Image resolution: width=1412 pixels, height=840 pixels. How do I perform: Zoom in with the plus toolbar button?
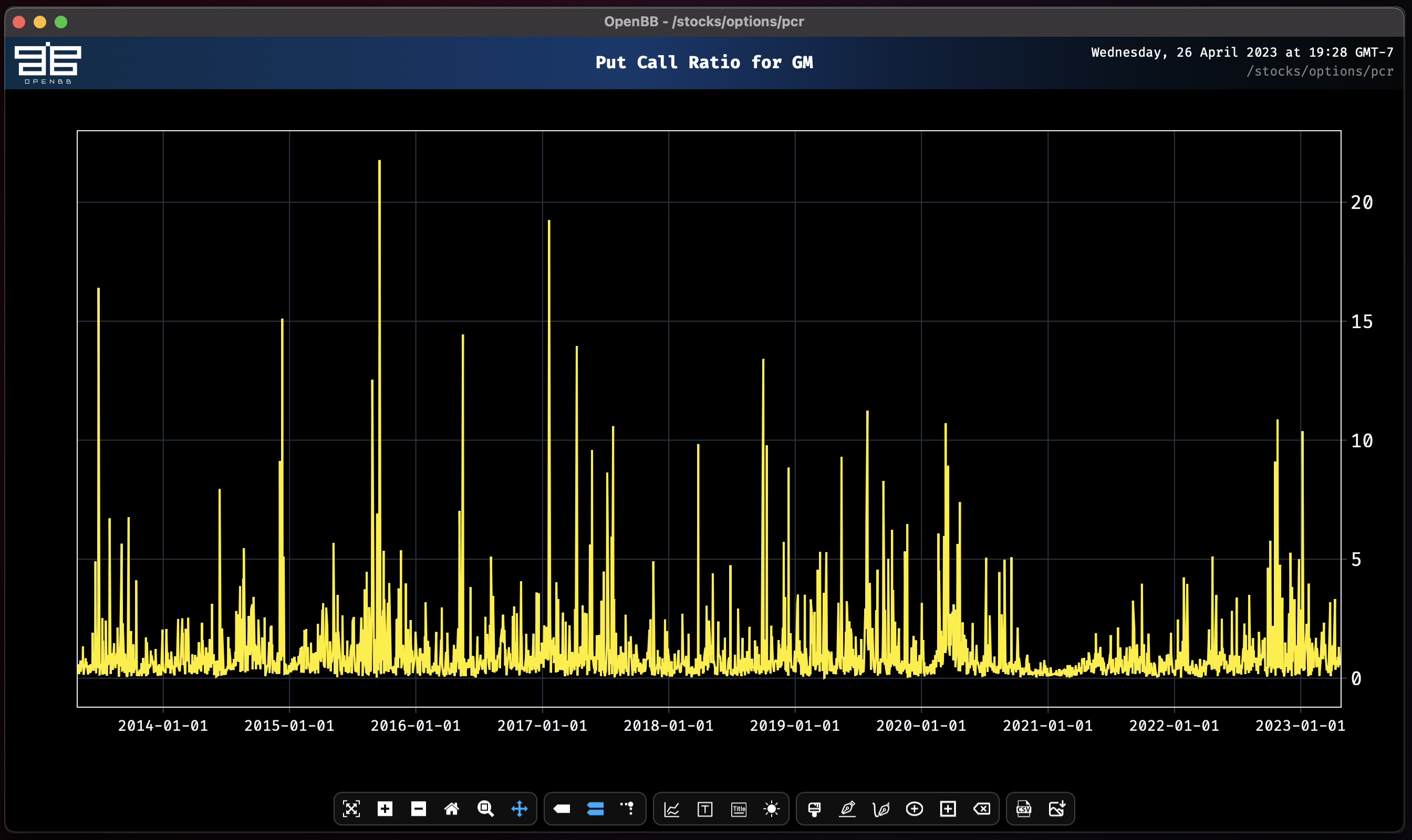pyautogui.click(x=385, y=809)
